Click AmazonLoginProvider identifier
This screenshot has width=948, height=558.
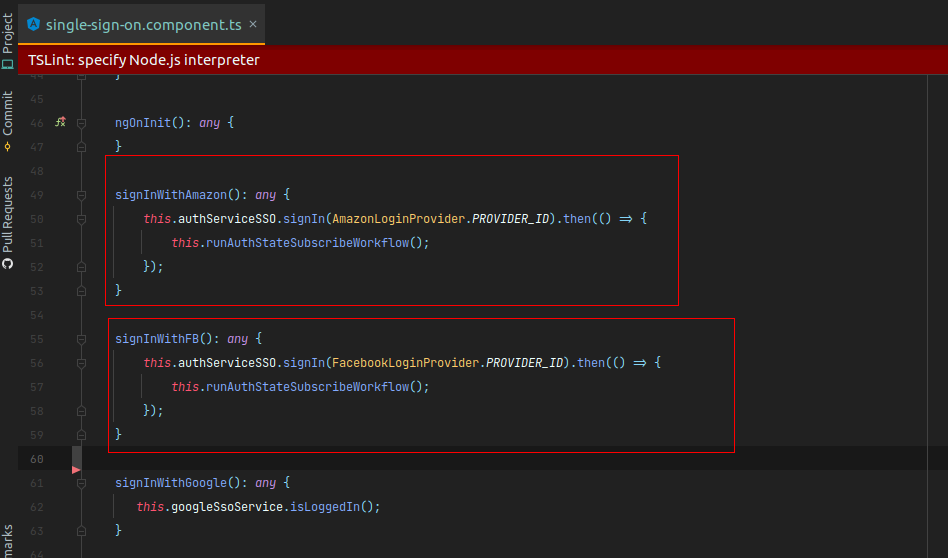398,218
